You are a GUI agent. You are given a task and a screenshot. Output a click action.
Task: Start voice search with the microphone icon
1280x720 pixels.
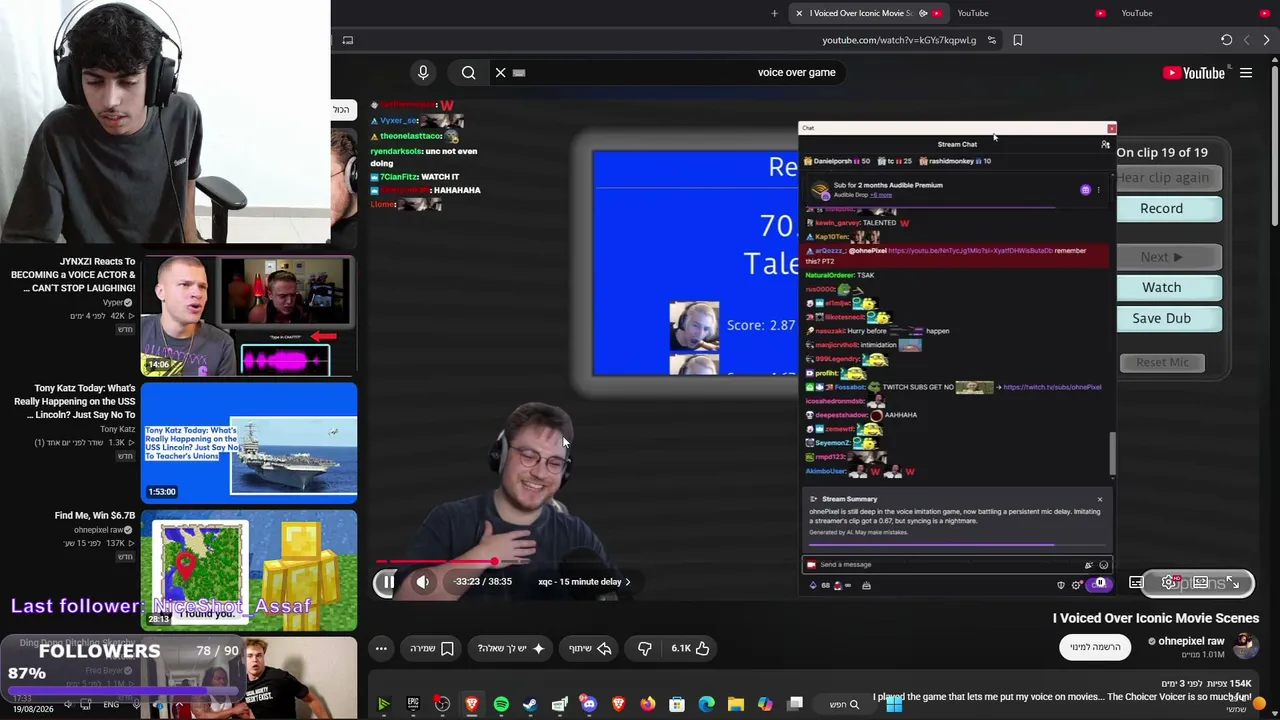pos(423,72)
